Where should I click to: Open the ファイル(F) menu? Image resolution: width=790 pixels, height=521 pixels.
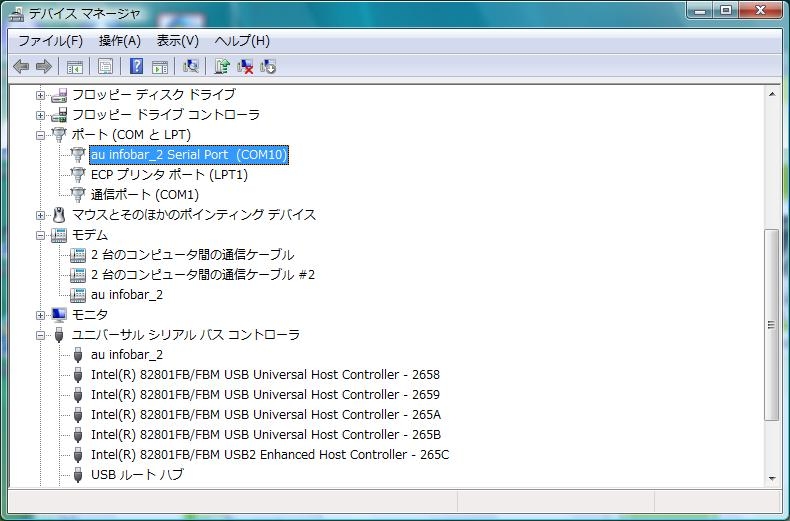coord(50,41)
